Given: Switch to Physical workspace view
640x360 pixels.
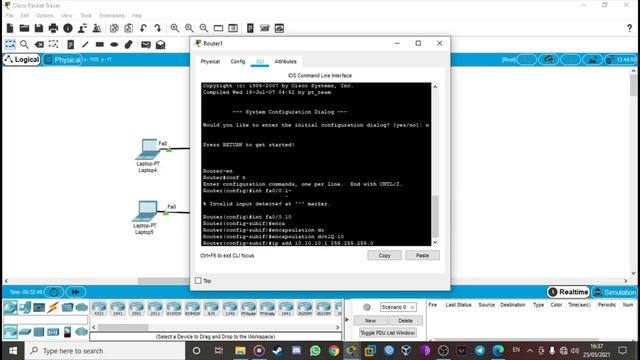Looking at the screenshot, I should pyautogui.click(x=63, y=60).
